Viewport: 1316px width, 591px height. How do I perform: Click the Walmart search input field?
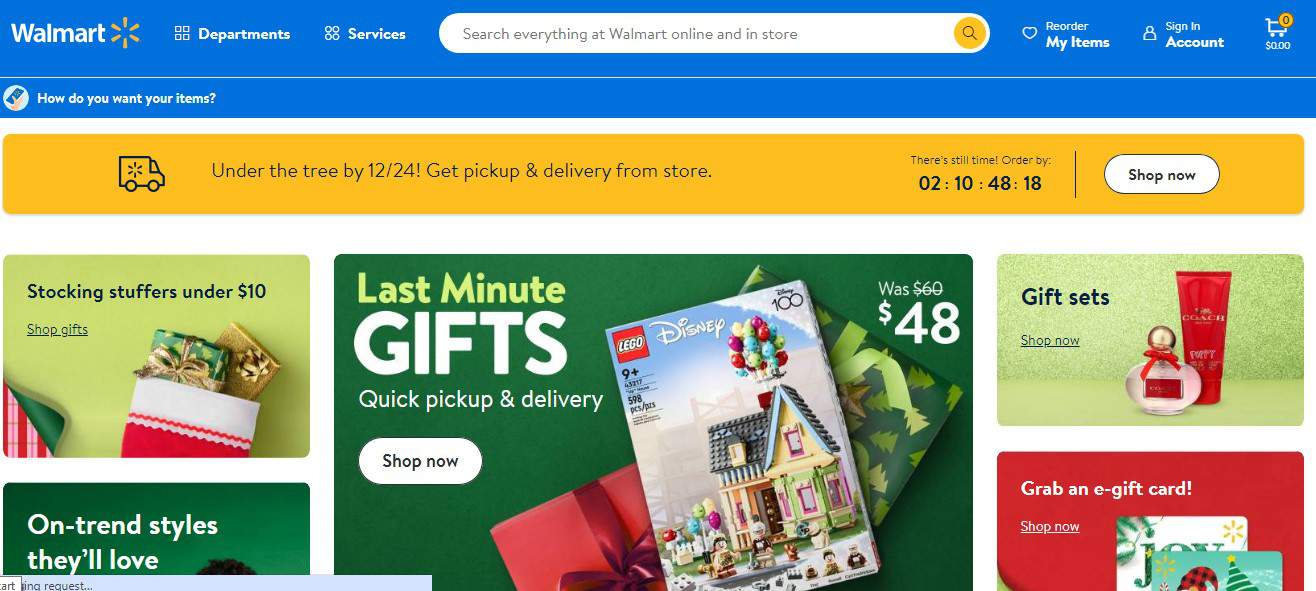pos(700,34)
